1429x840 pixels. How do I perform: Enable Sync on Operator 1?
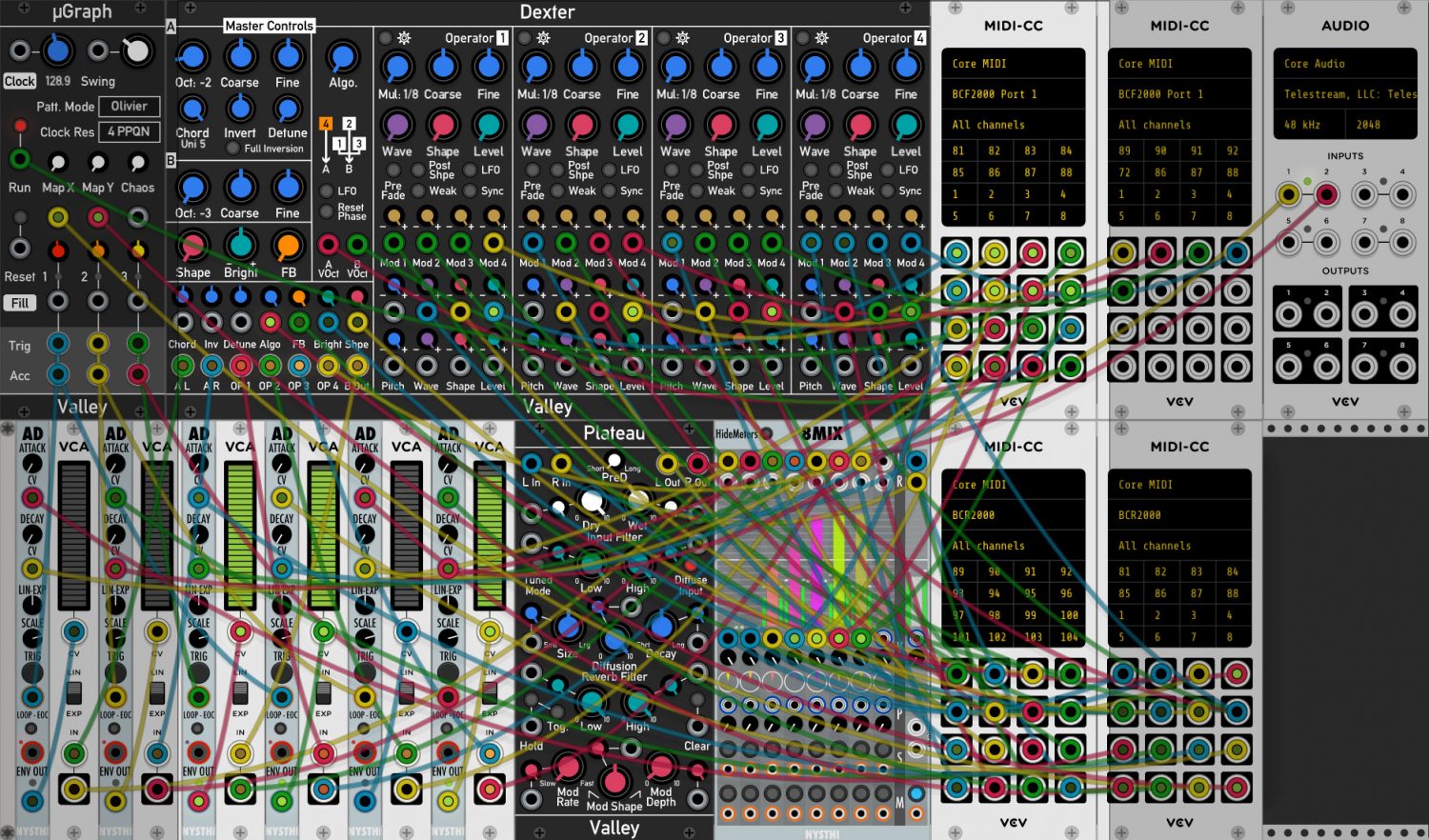click(x=470, y=190)
